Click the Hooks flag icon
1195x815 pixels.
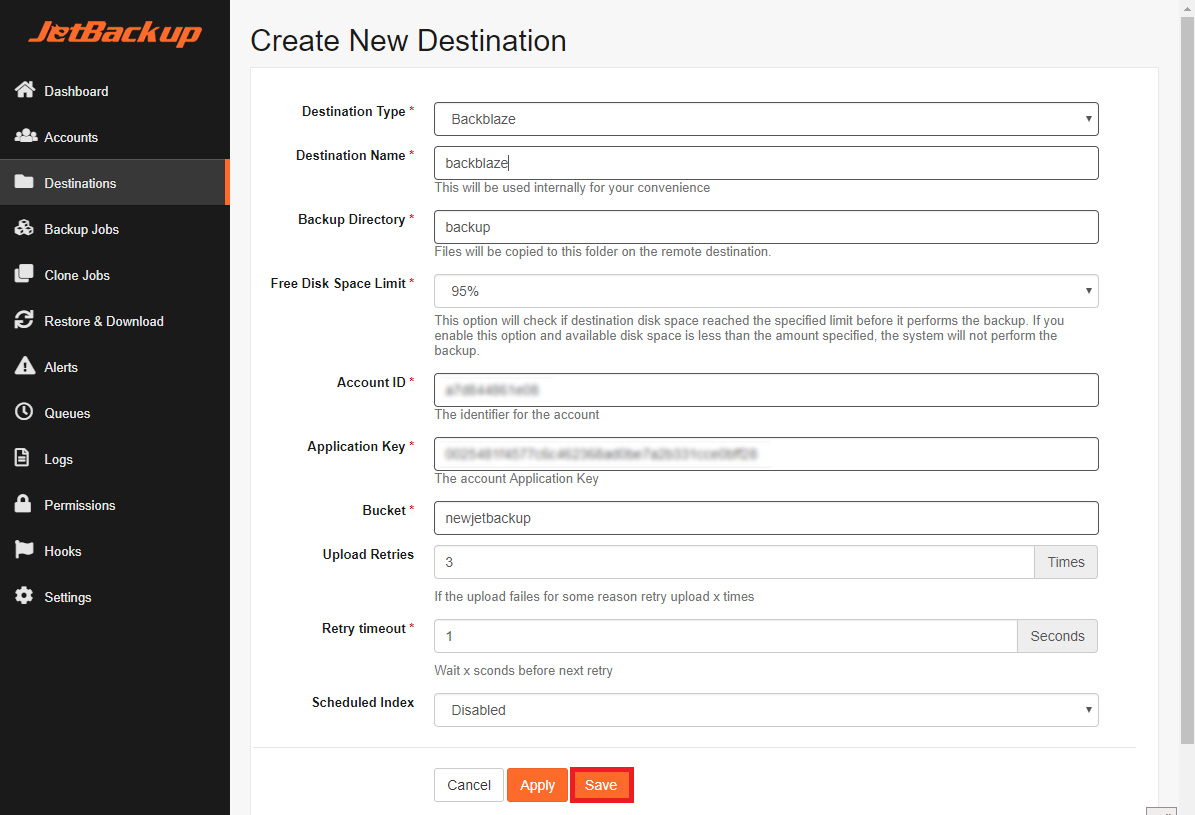click(24, 550)
